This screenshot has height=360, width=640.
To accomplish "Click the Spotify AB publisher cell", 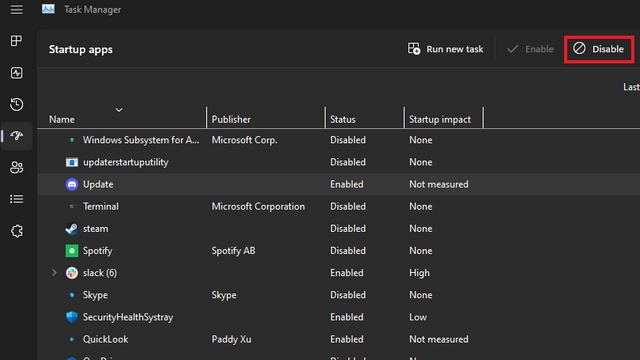I will [x=233, y=251].
